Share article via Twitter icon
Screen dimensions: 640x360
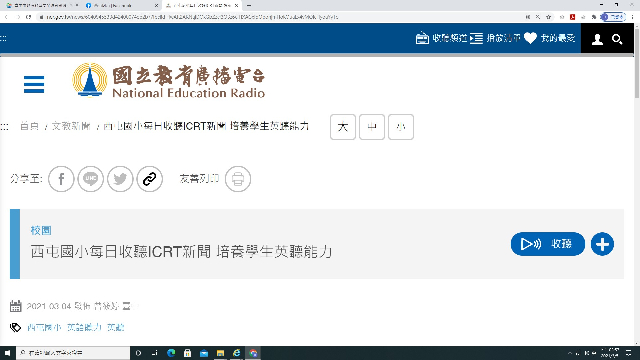[120, 179]
